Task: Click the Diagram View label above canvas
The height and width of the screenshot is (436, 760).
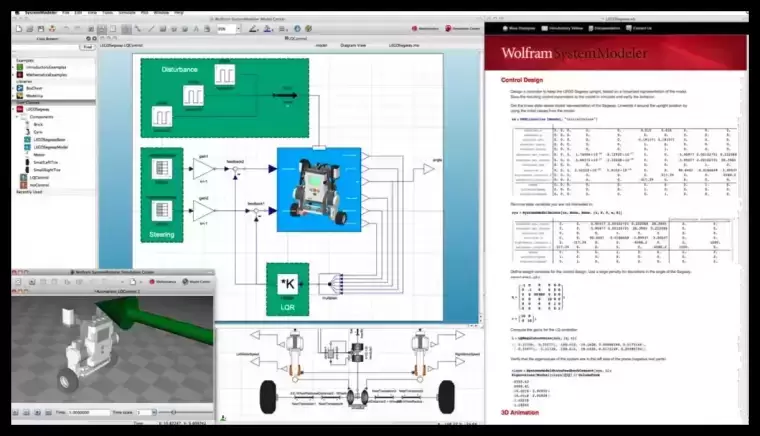Action: (x=353, y=46)
